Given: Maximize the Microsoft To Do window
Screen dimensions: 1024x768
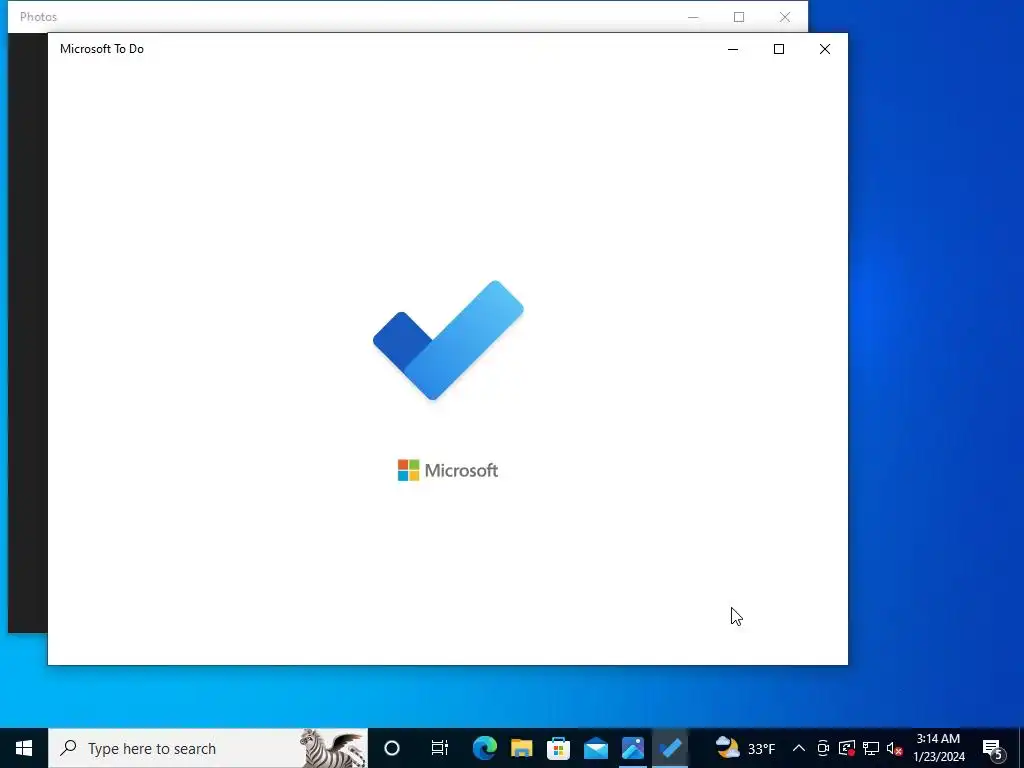Looking at the screenshot, I should click(778, 49).
